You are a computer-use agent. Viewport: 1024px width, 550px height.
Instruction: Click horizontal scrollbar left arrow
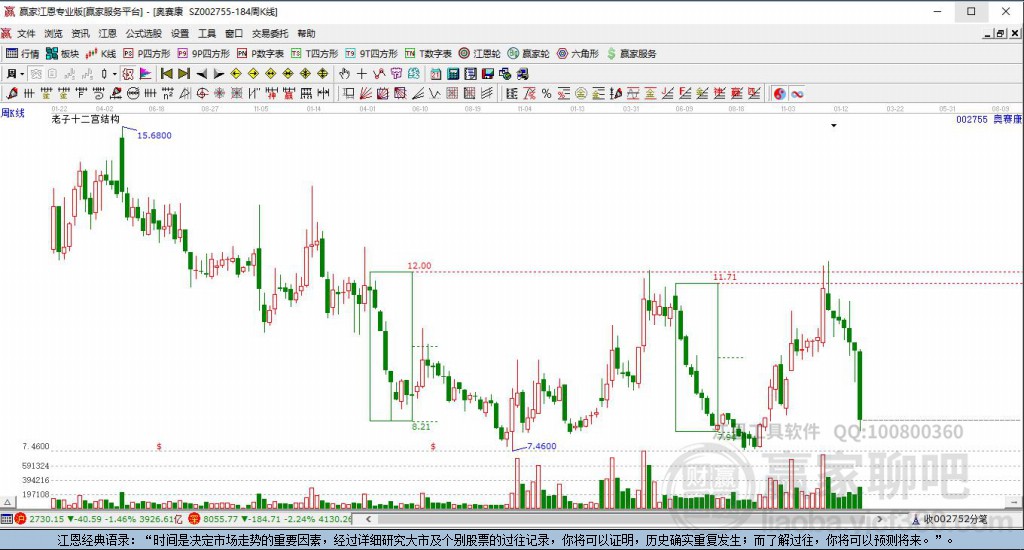(x=368, y=519)
